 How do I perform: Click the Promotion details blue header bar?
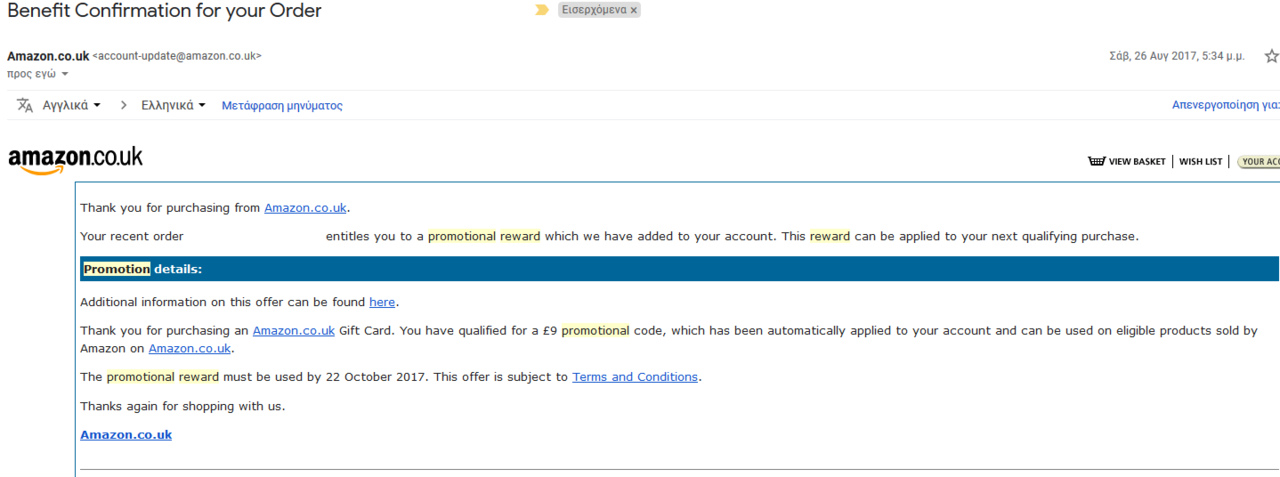678,269
